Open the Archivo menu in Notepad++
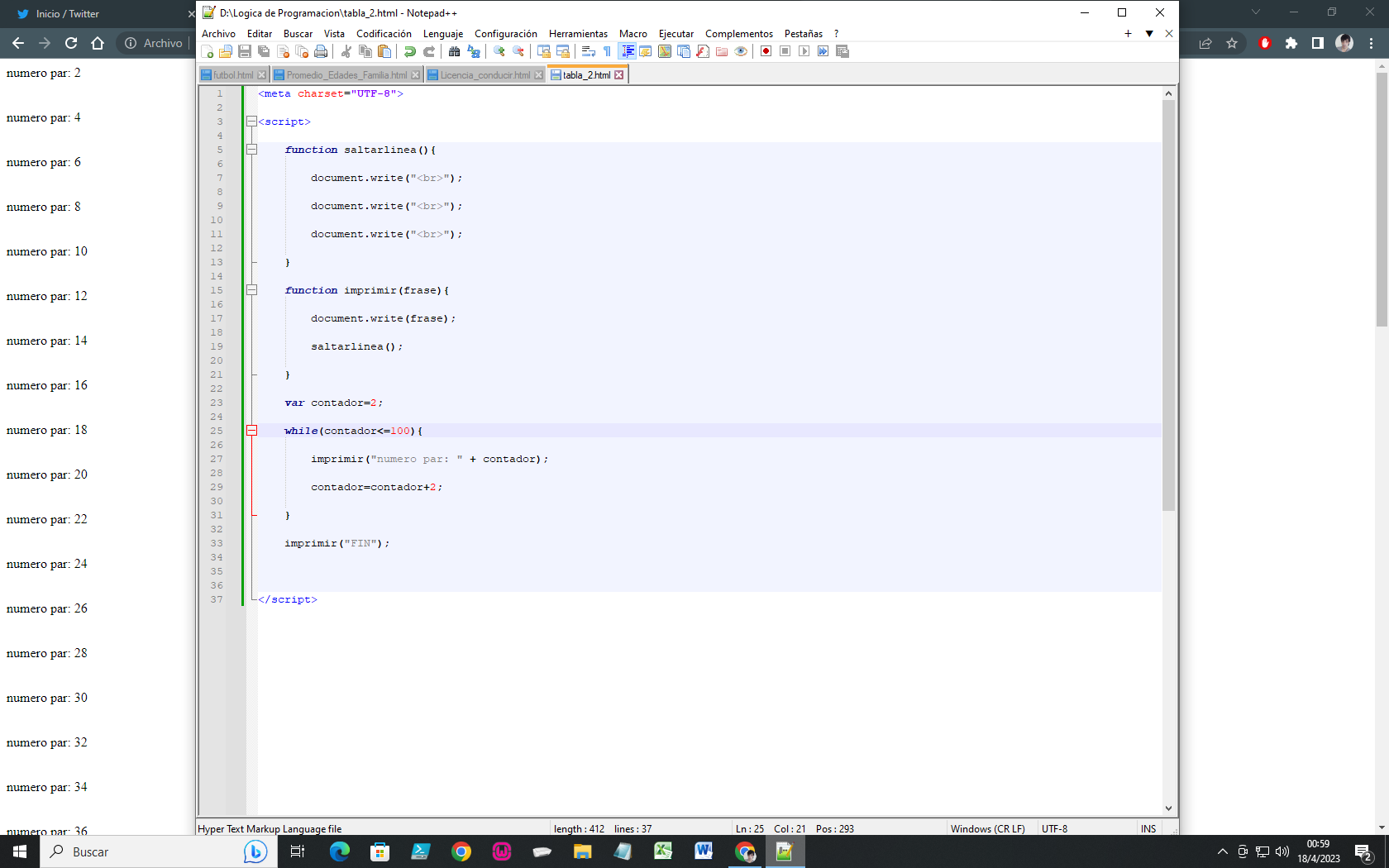1389x868 pixels. 218,34
